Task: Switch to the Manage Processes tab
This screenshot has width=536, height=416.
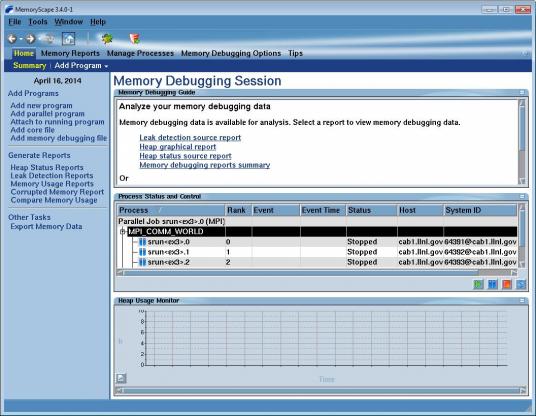Action: click(140, 53)
